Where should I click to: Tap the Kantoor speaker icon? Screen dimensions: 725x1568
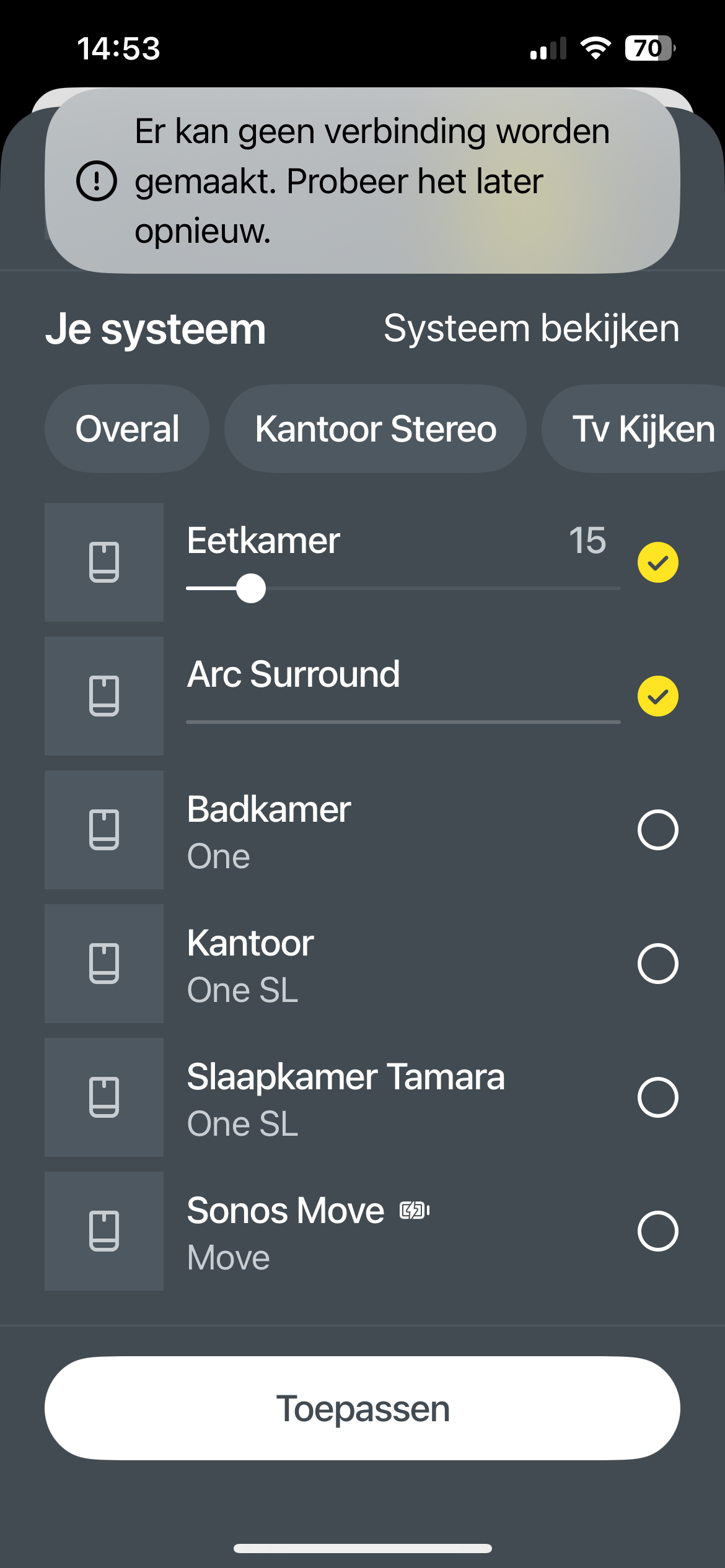[x=104, y=964]
